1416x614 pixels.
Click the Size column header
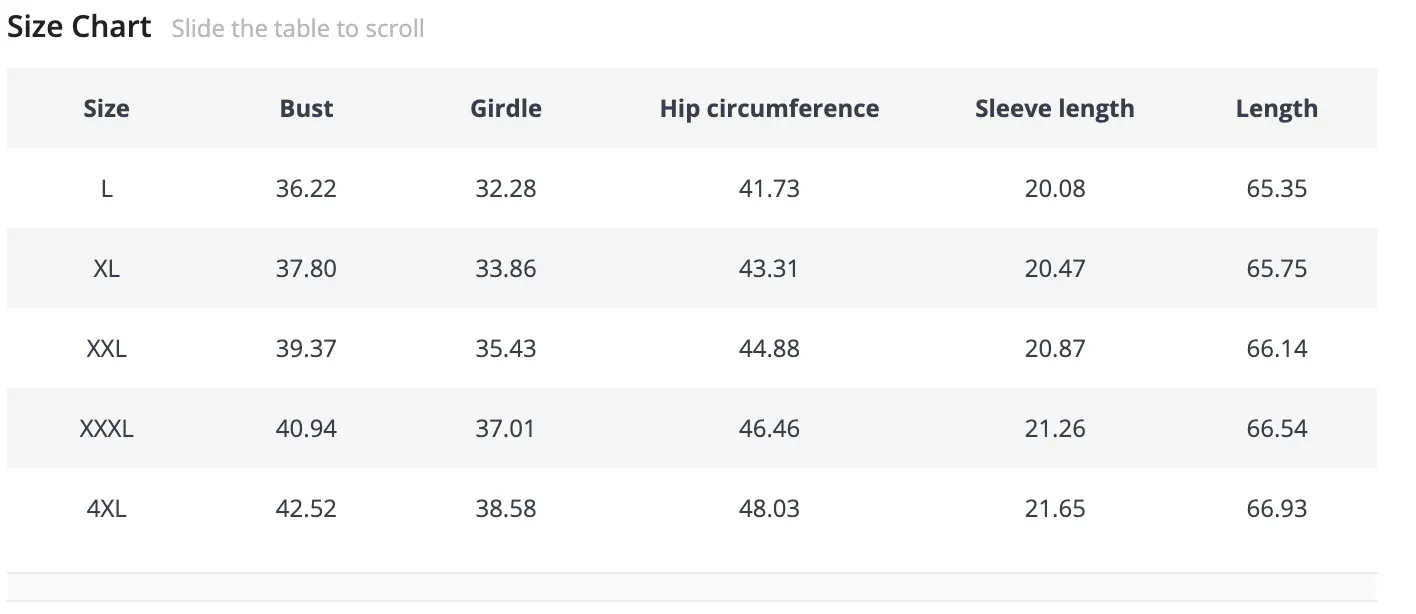point(106,108)
